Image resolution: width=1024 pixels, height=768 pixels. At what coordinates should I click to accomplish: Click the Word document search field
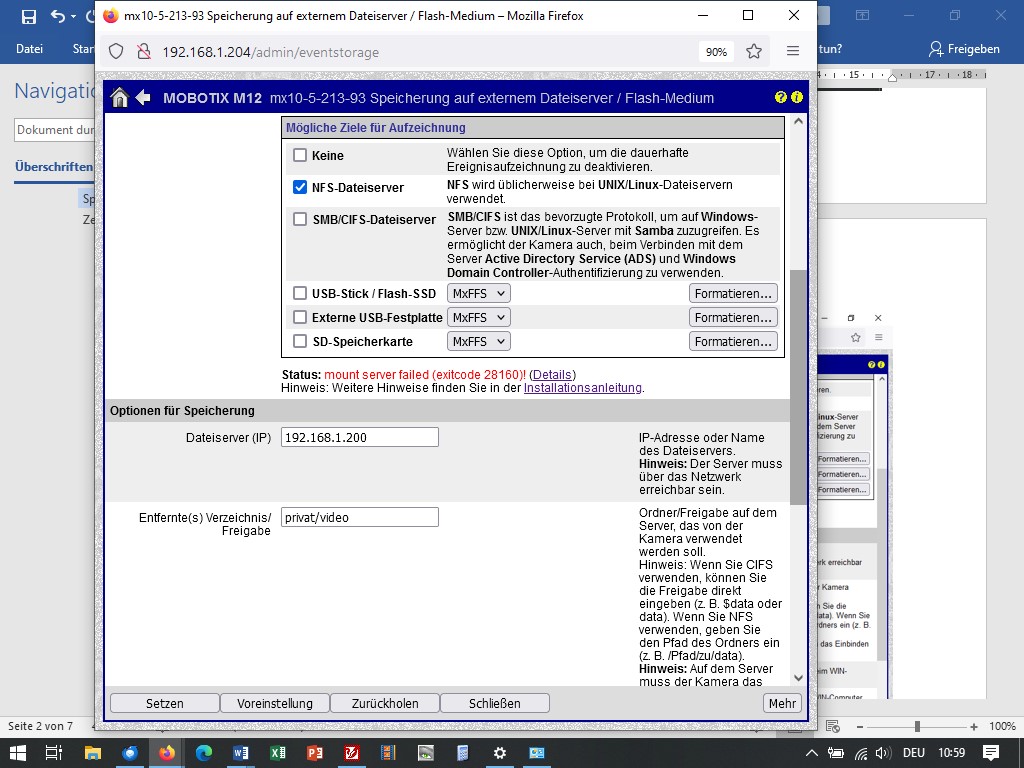coord(55,130)
